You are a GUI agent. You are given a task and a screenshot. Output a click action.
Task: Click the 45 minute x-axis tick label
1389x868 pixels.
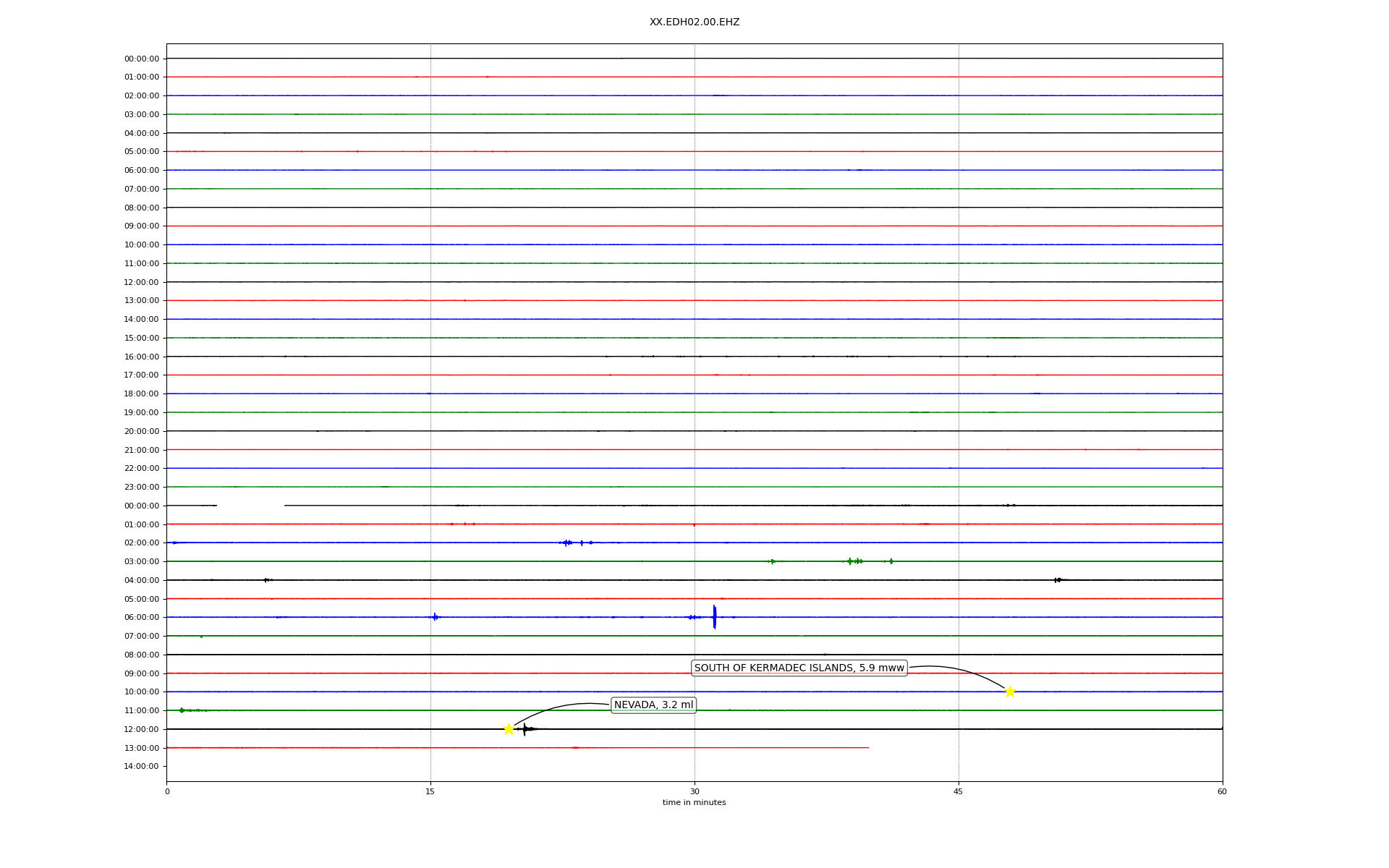click(959, 791)
